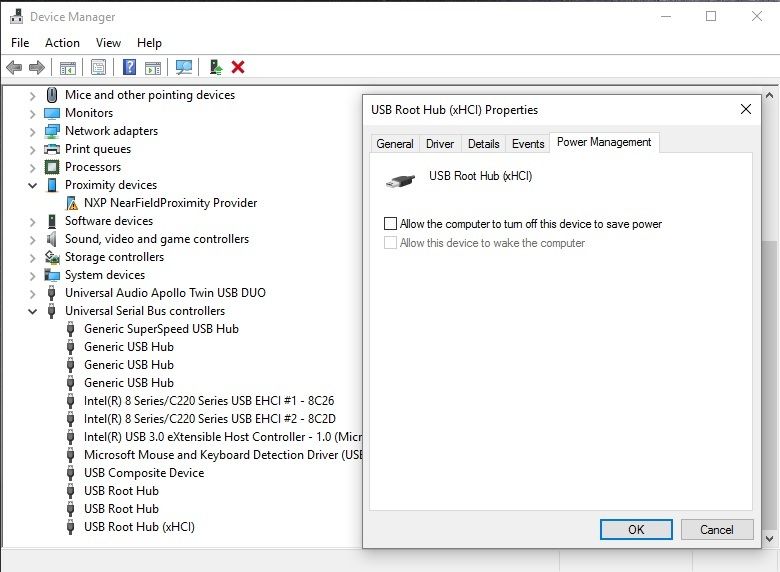
Task: Open the Events tab in Properties
Action: pyautogui.click(x=528, y=144)
